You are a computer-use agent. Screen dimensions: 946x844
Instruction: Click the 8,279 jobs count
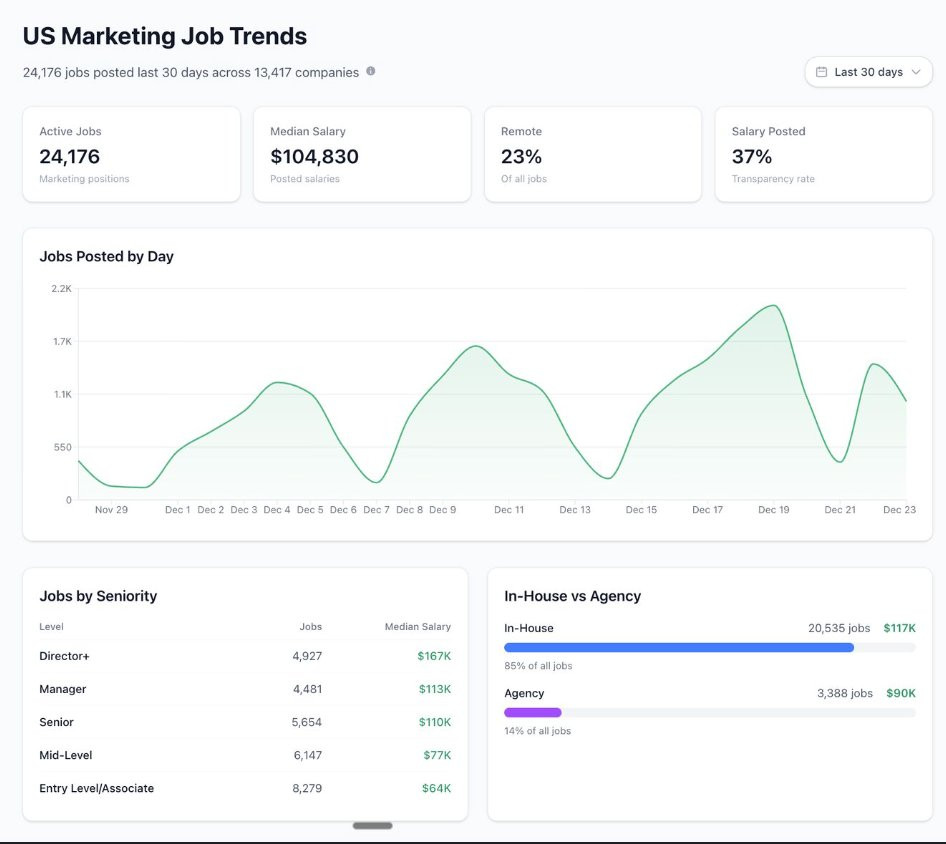[307, 788]
